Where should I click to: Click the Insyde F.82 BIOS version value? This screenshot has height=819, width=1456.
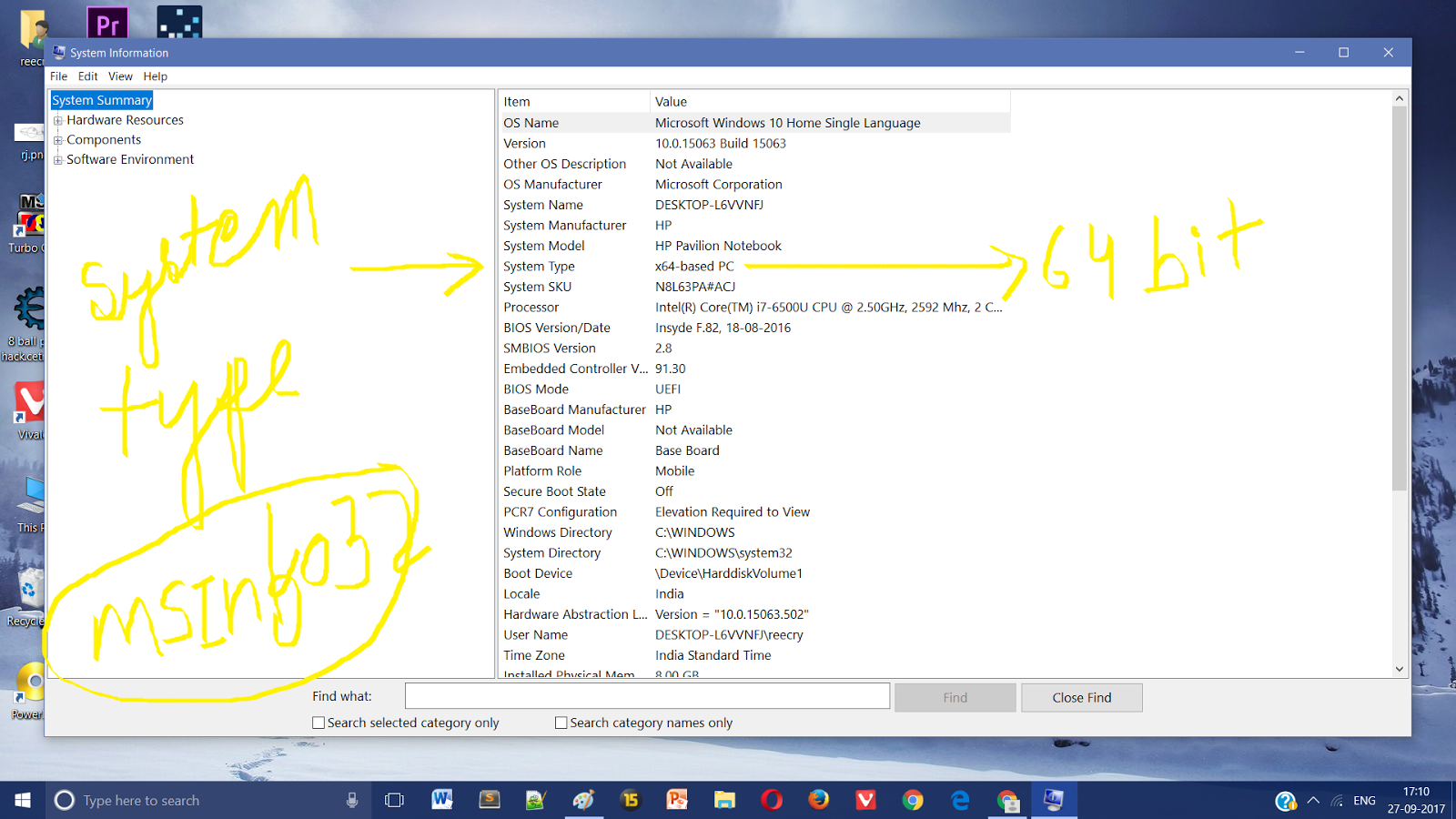(x=723, y=328)
